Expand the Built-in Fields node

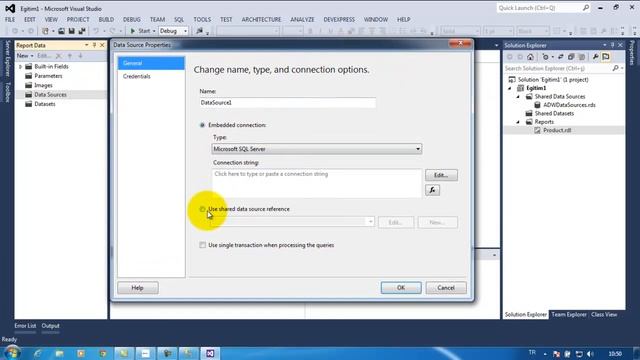20,67
